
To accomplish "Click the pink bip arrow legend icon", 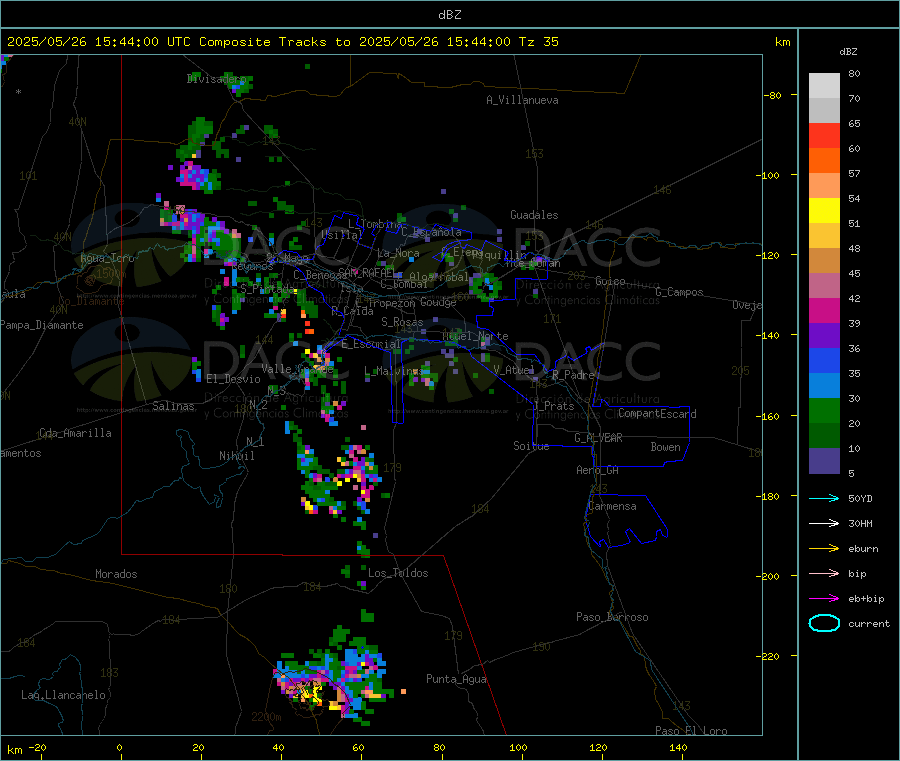I will pyautogui.click(x=824, y=573).
